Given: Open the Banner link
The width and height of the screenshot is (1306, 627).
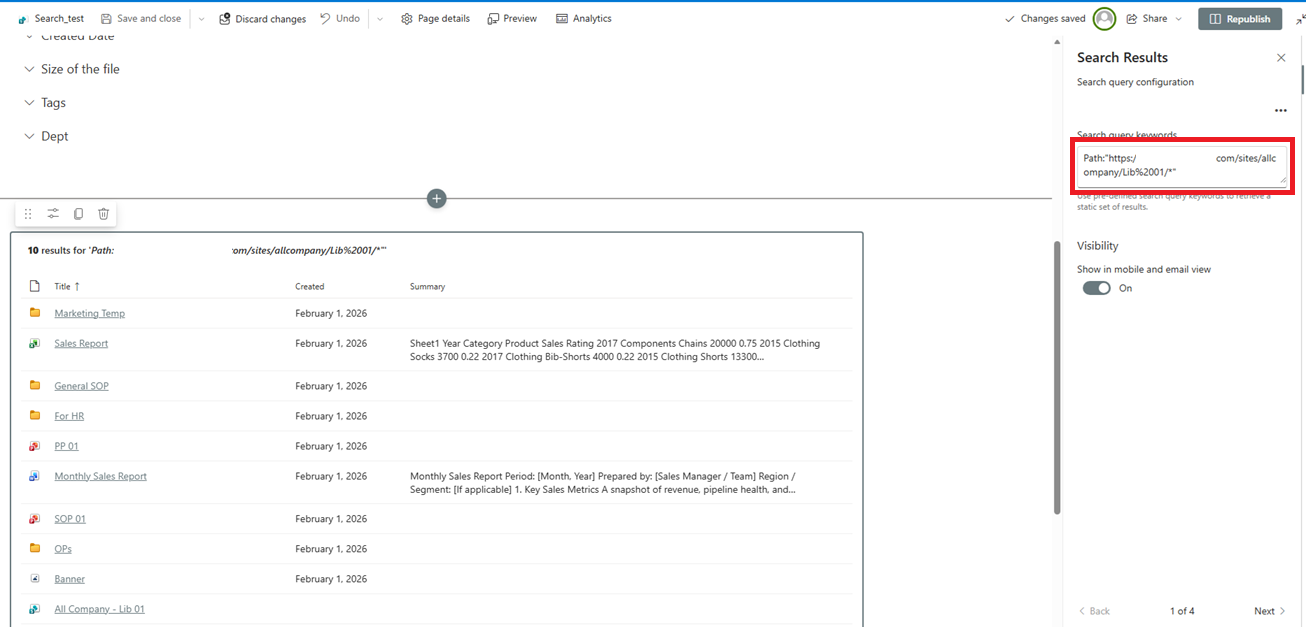Looking at the screenshot, I should [70, 579].
